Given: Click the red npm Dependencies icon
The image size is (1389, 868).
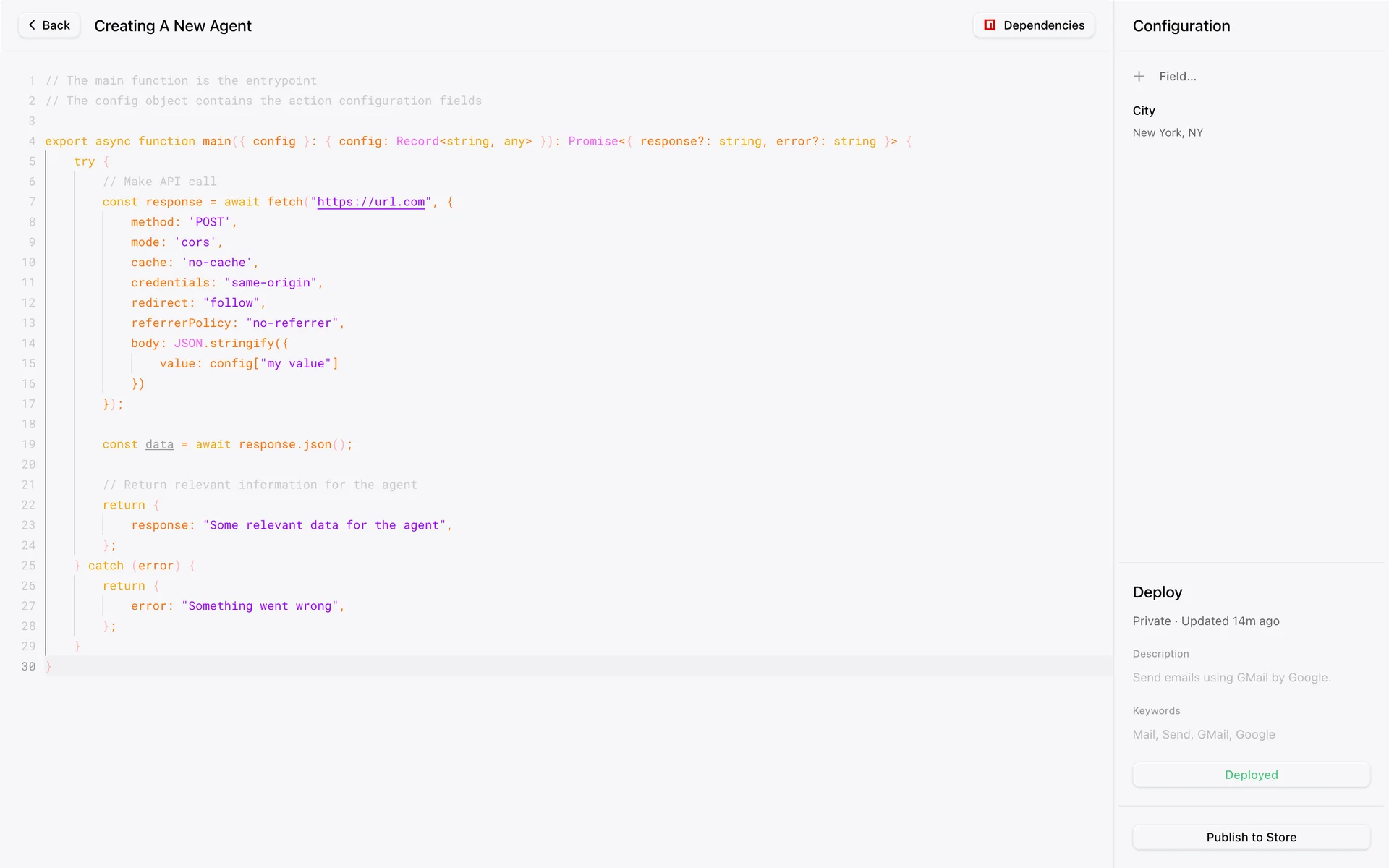Looking at the screenshot, I should click(990, 25).
